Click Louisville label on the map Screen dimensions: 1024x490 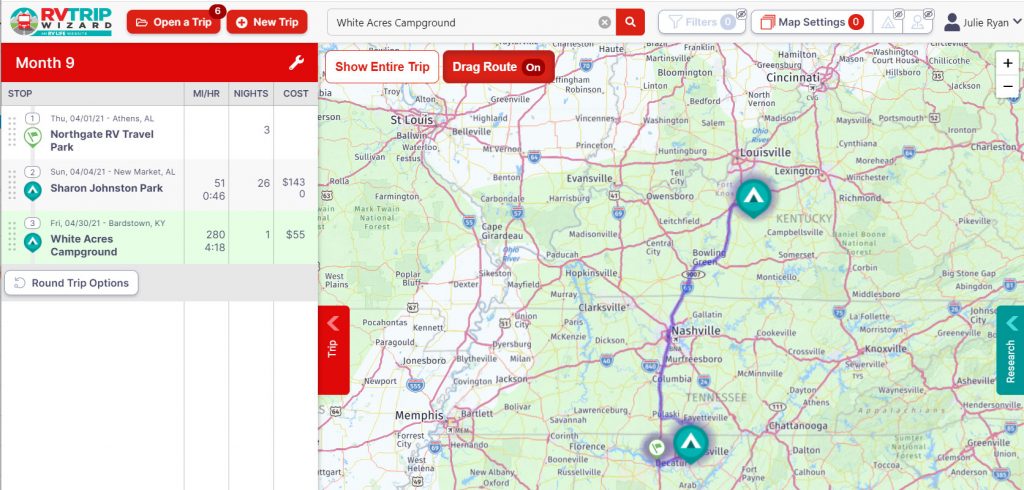765,152
